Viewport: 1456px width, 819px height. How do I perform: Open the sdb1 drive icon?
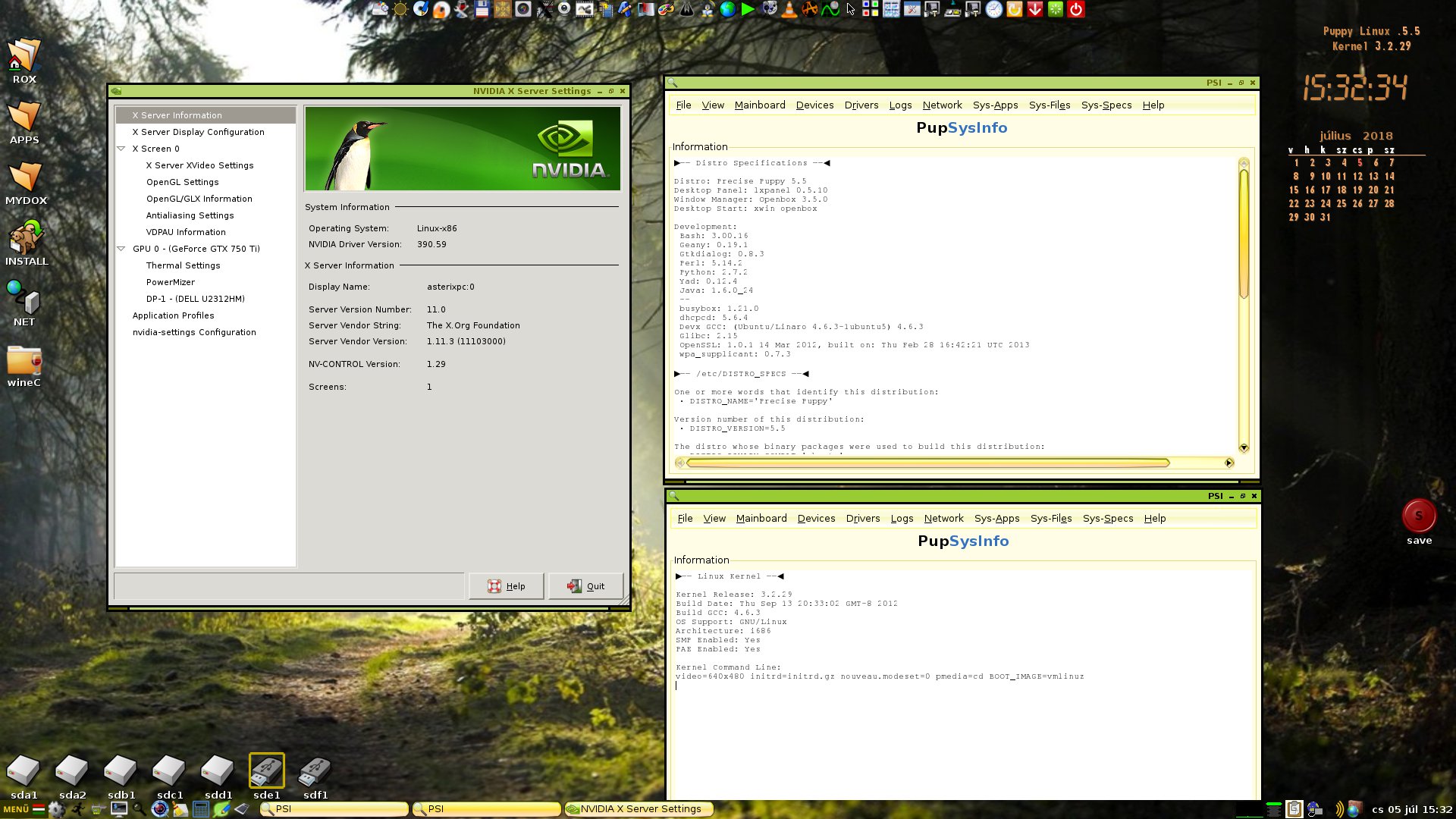click(121, 777)
